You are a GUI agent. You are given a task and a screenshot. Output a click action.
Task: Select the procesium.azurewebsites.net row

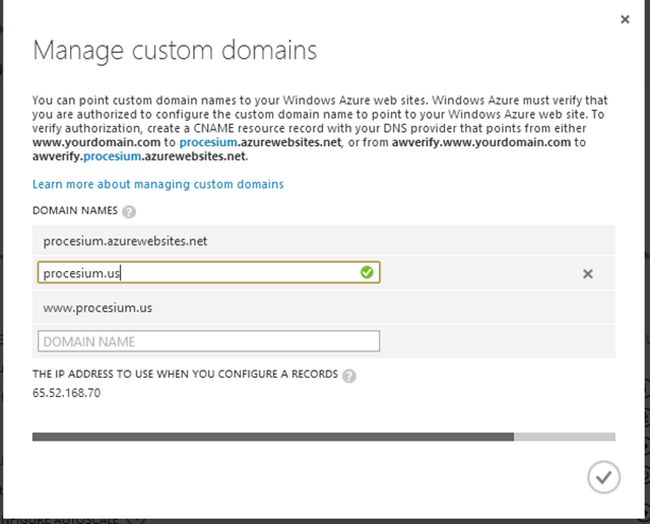pos(324,241)
